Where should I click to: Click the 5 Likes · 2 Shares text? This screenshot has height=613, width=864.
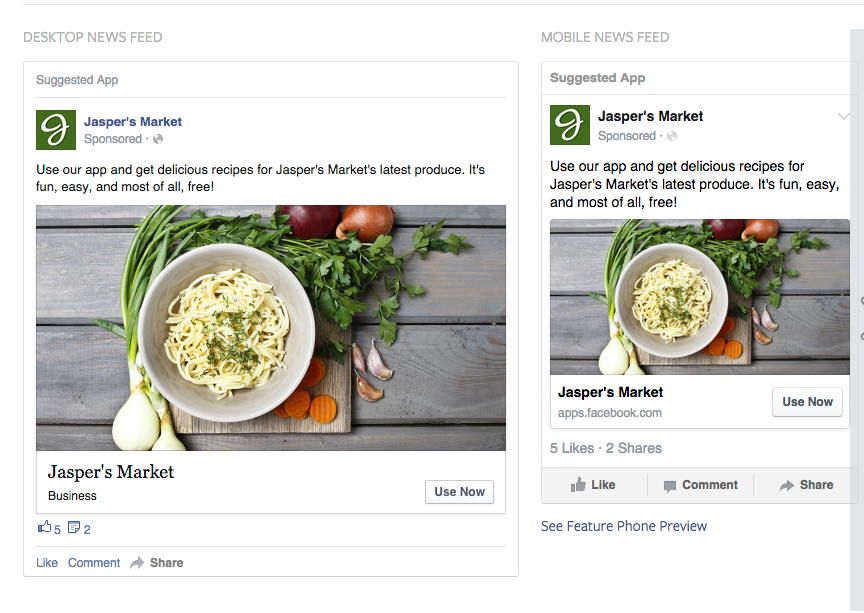603,448
